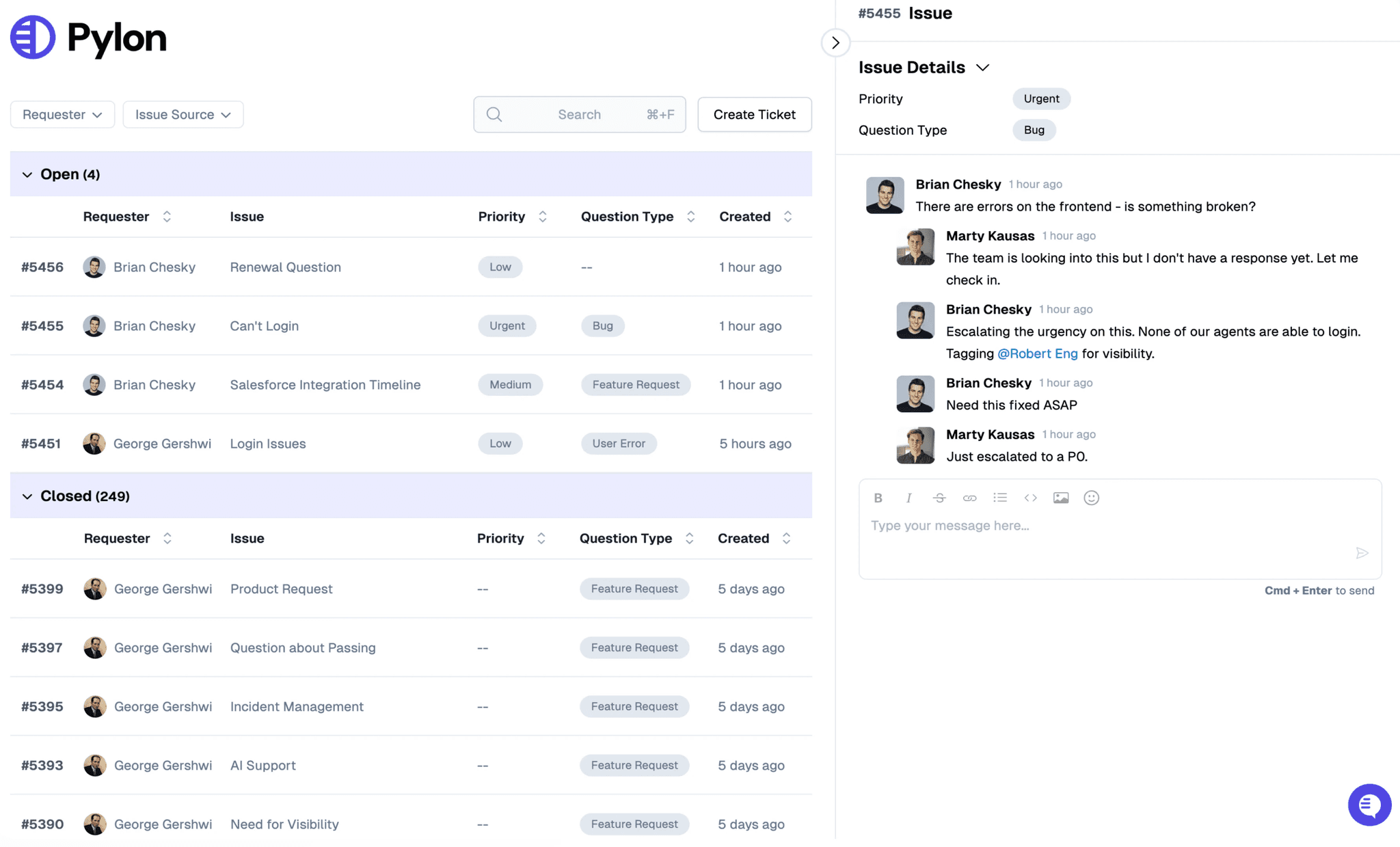The image size is (1400, 847).
Task: Click into the Search field
Action: coord(579,114)
